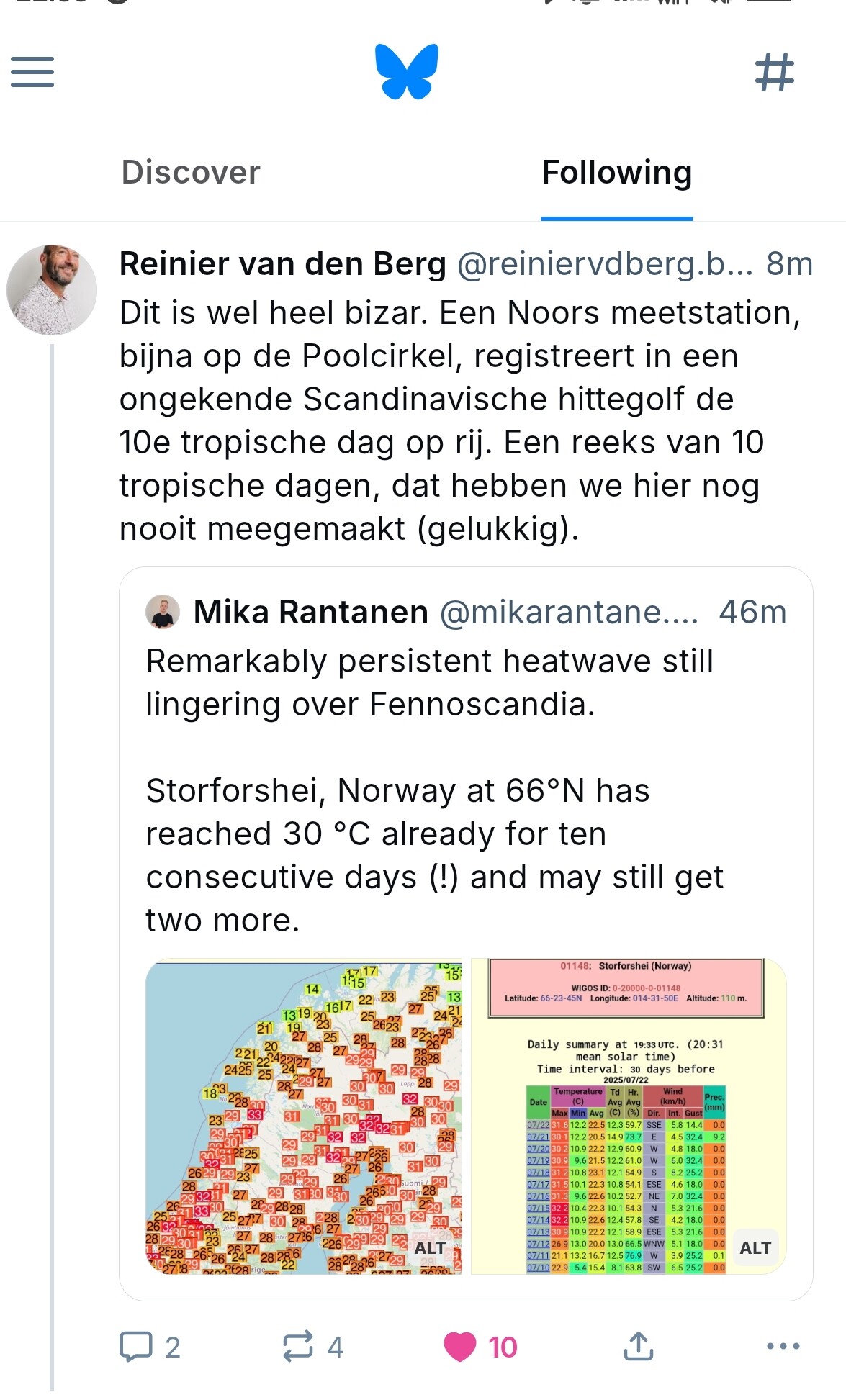Switch to the Discover tab
Viewport: 846px width, 1400px height.
click(191, 173)
